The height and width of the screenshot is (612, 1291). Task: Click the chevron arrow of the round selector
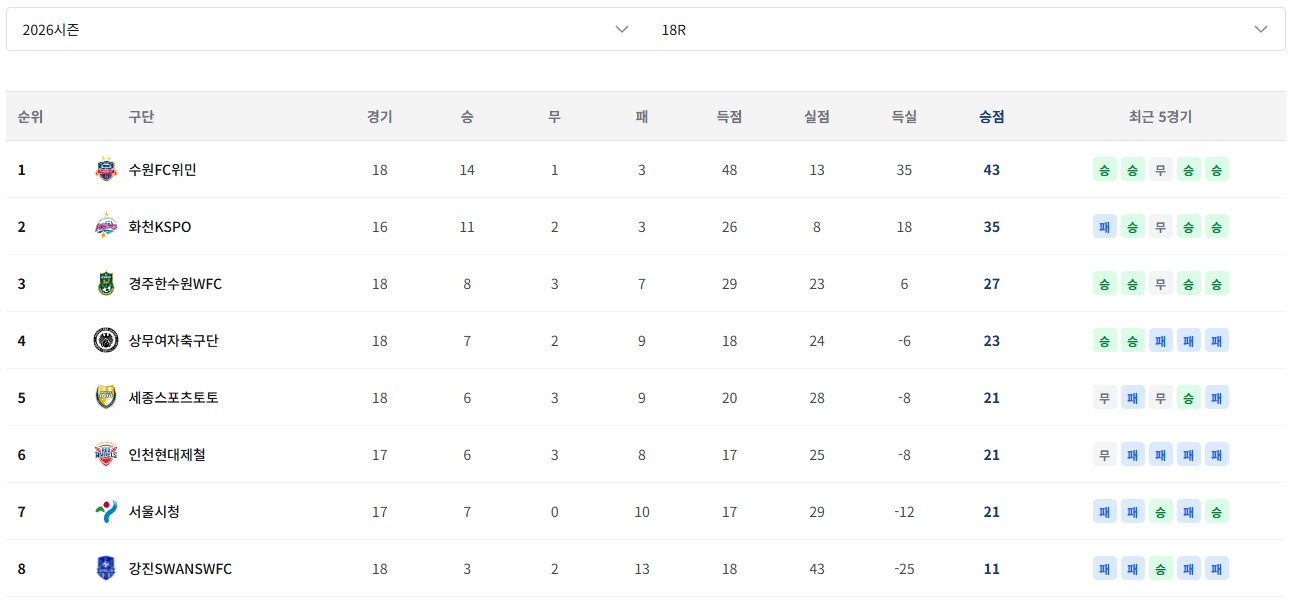[1261, 30]
